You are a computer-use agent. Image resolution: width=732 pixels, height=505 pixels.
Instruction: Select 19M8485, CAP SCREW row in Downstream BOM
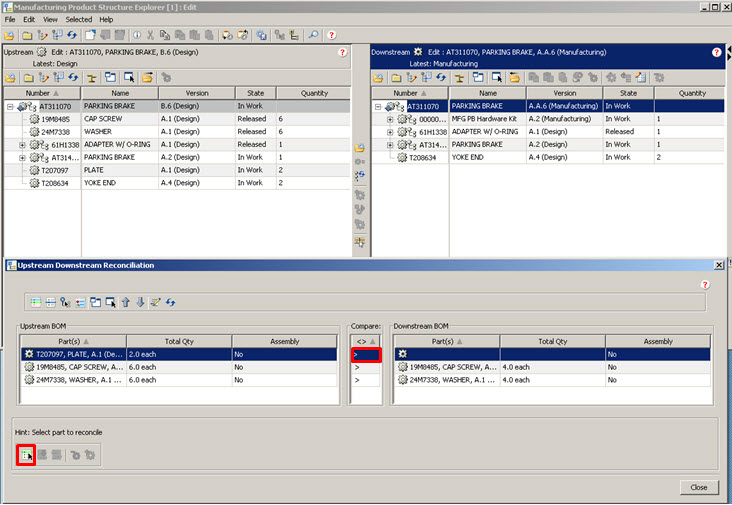click(553, 367)
